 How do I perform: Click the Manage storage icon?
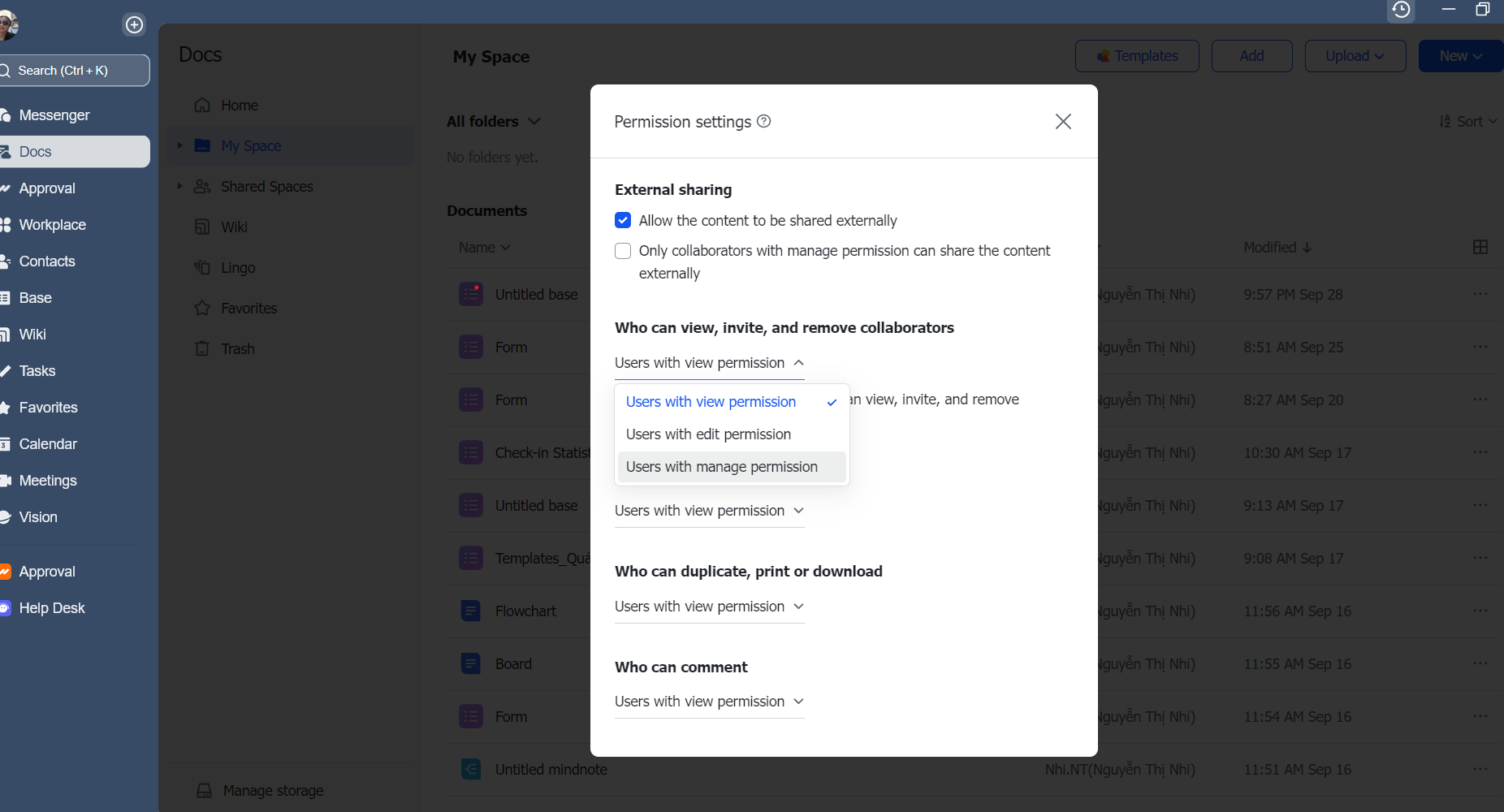tap(204, 791)
